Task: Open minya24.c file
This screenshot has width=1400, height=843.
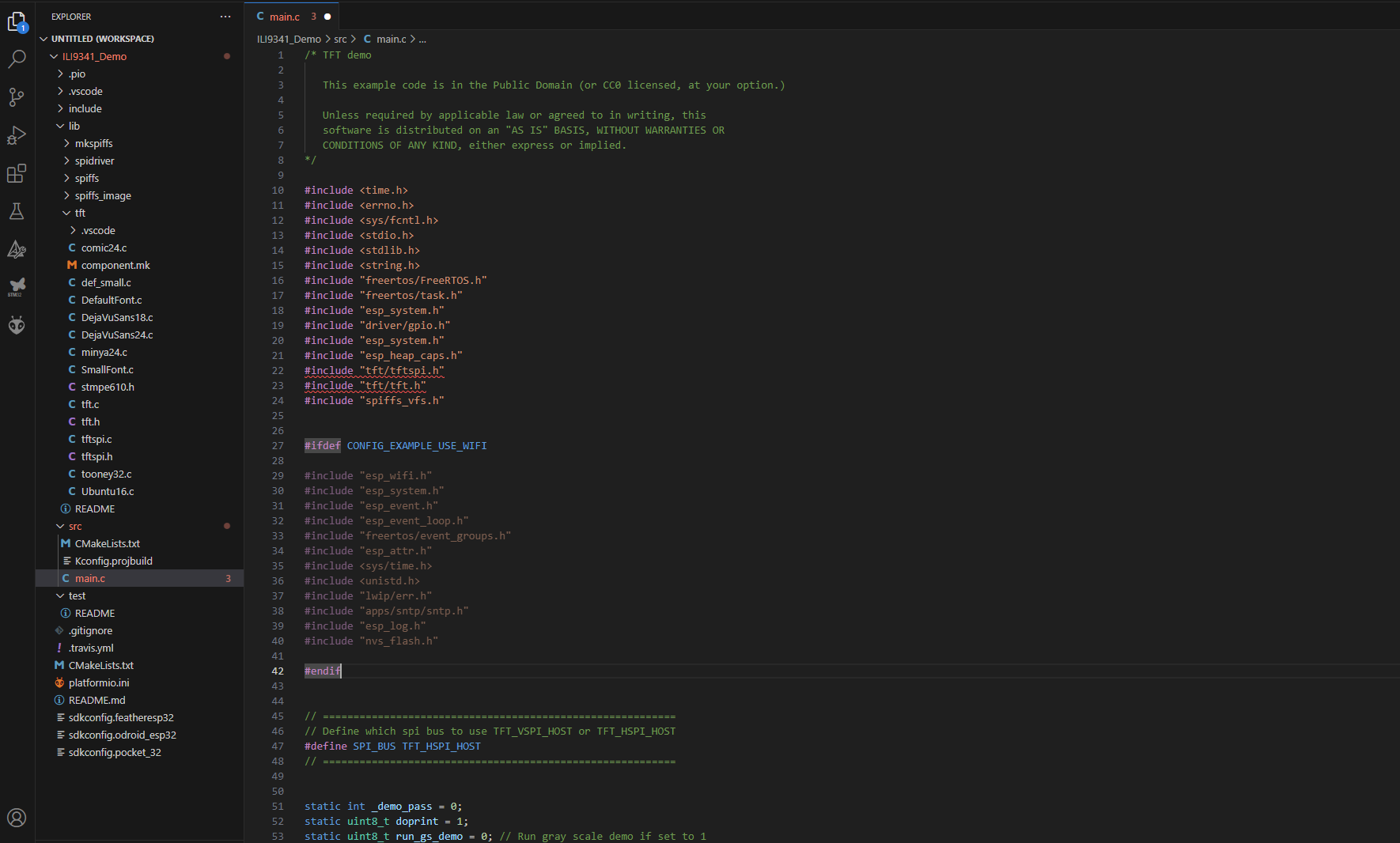Action: 139,352
